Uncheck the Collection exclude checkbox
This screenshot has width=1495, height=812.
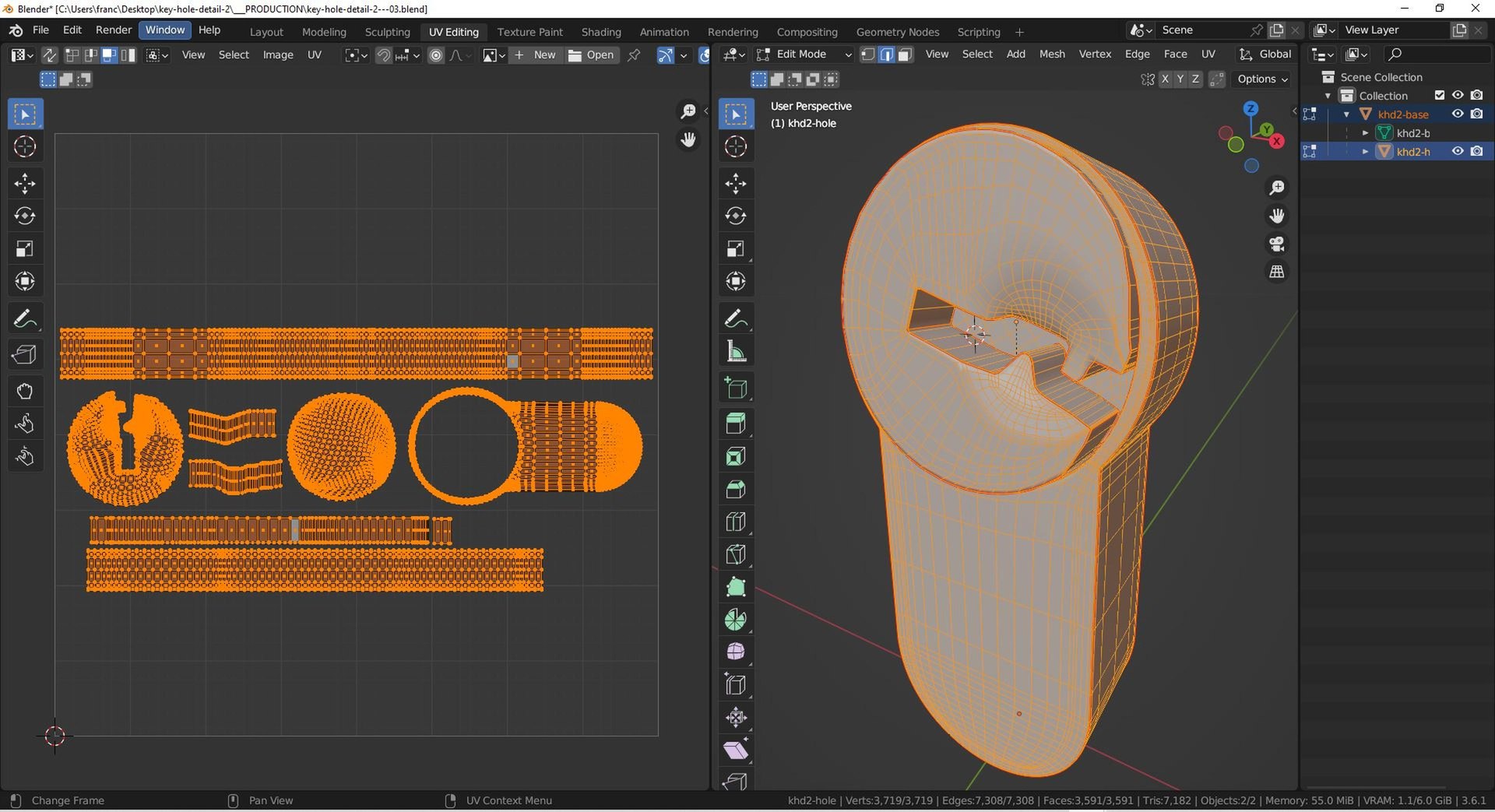tap(1439, 96)
